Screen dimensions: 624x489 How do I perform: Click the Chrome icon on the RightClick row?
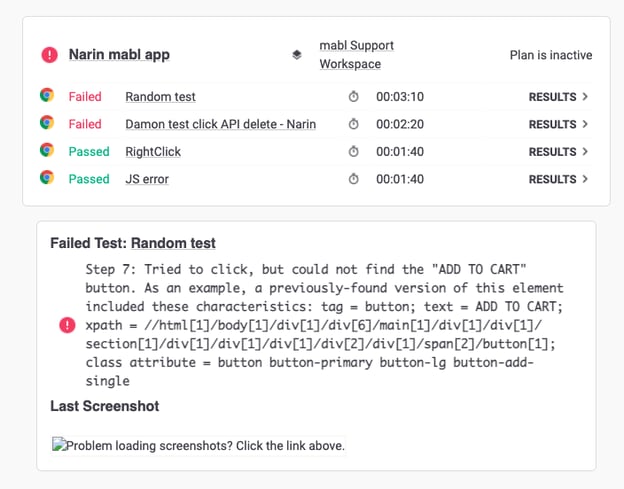tap(47, 150)
